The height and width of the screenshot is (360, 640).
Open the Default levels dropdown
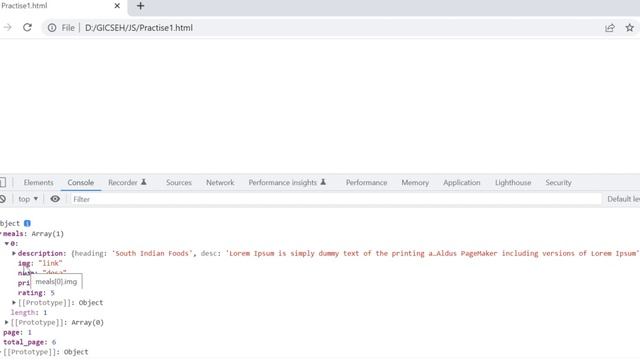click(623, 199)
